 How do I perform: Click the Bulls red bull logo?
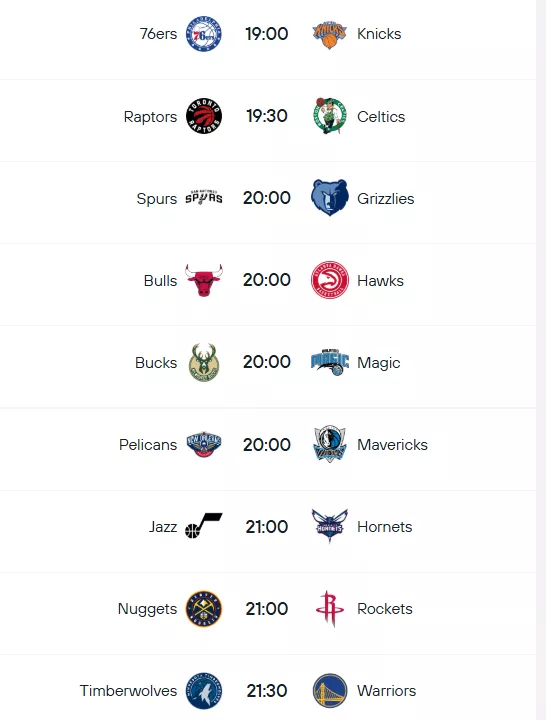[x=204, y=280]
